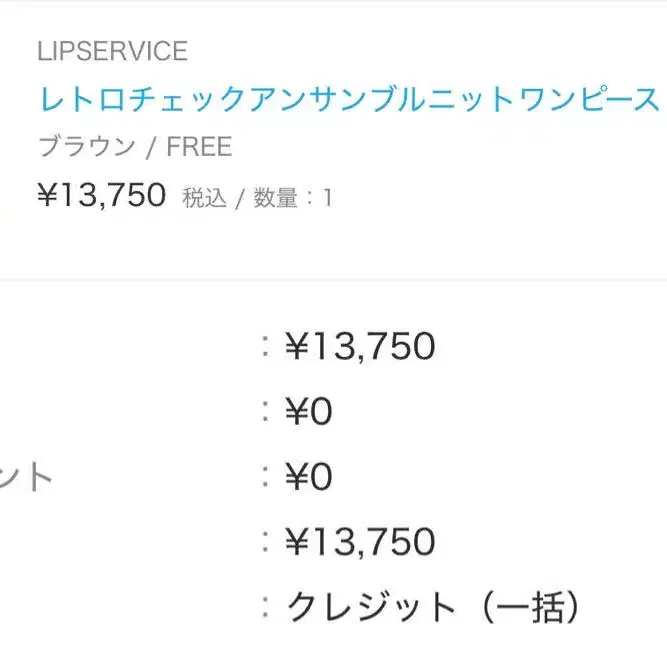
Task: Click the 税込 tax-included label
Action: pyautogui.click(x=204, y=198)
